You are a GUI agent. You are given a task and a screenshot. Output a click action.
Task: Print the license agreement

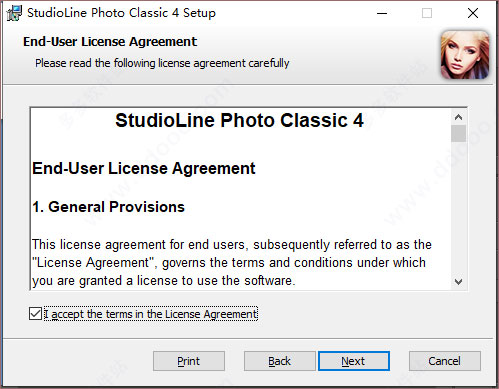pyautogui.click(x=189, y=361)
